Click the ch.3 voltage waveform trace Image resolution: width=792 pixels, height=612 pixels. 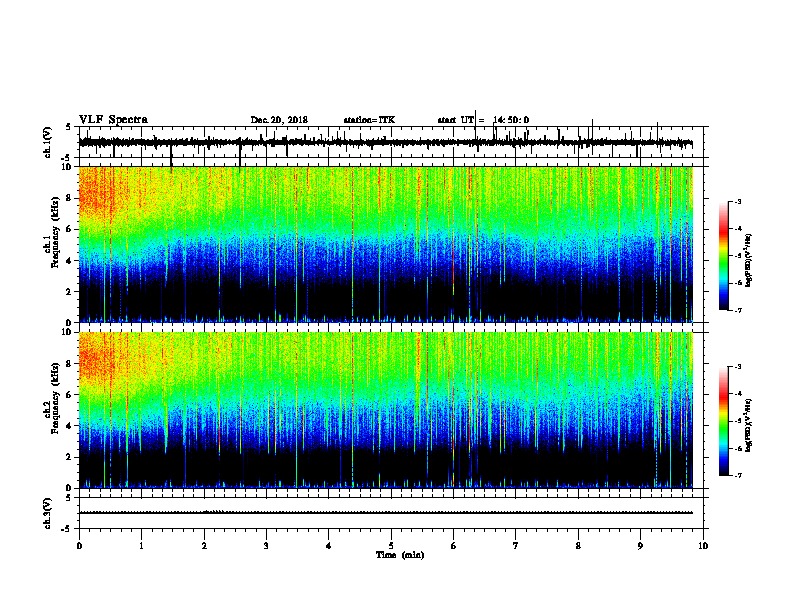point(386,513)
